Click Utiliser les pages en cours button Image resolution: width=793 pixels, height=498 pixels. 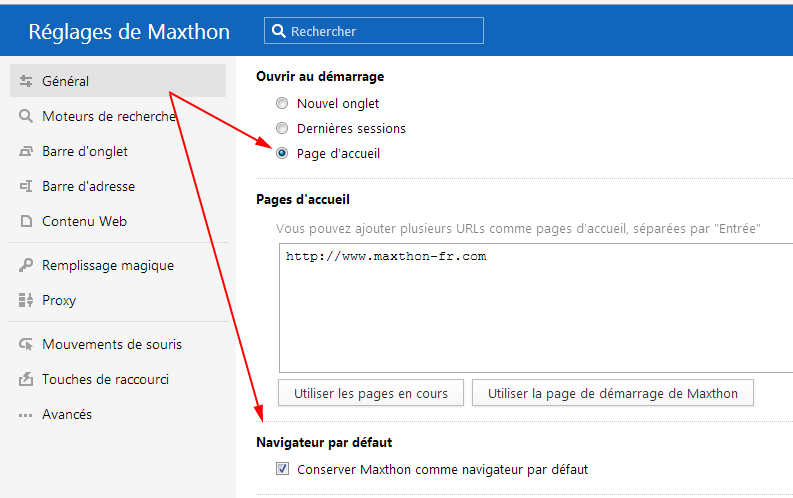[x=371, y=393]
